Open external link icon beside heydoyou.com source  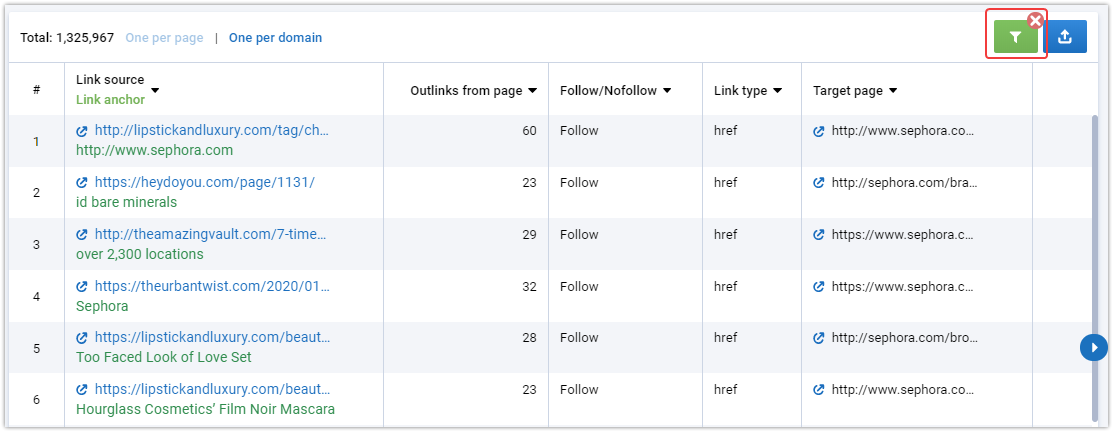pyautogui.click(x=82, y=183)
